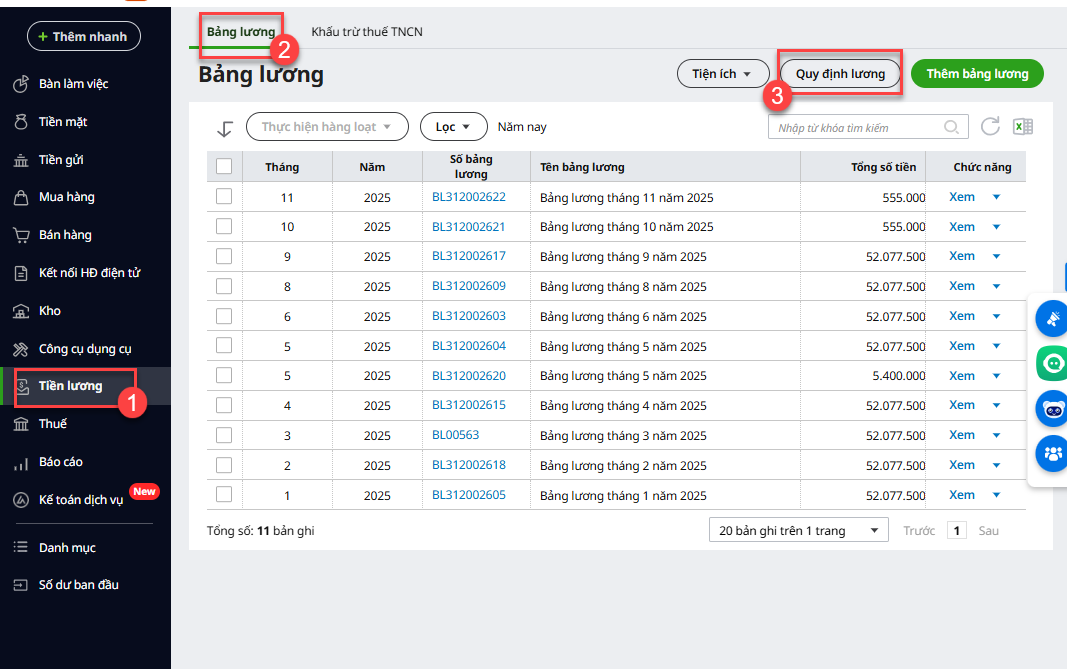Image resolution: width=1067 pixels, height=669 pixels.
Task: Click the refresh icon beside search box
Action: [990, 127]
